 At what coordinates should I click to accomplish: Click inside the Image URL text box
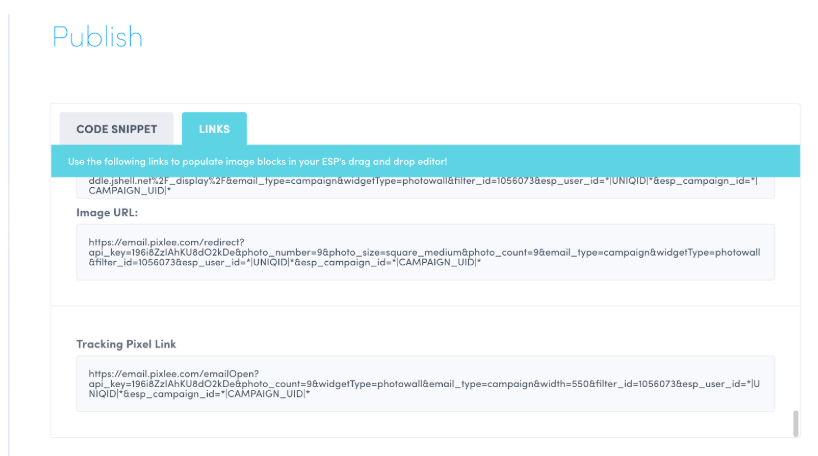425,252
